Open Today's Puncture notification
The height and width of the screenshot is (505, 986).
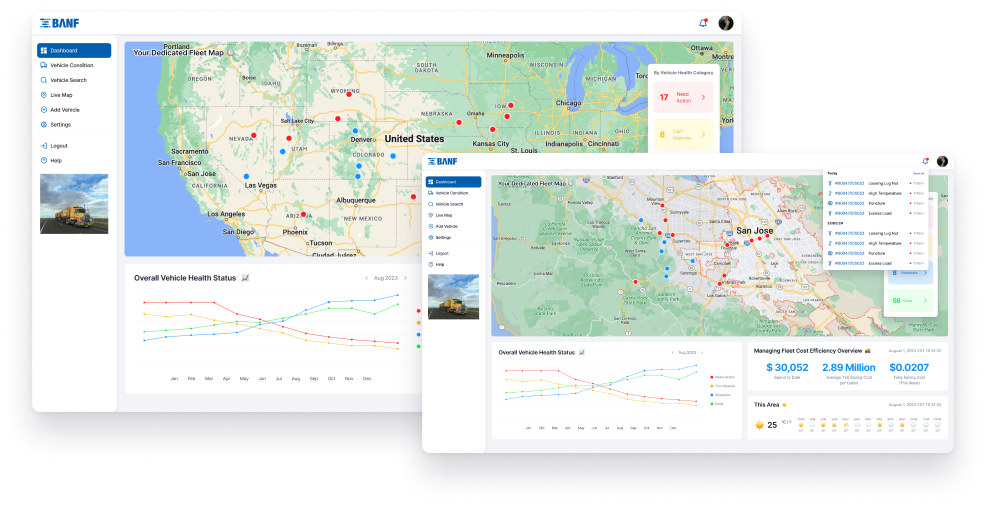876,204
